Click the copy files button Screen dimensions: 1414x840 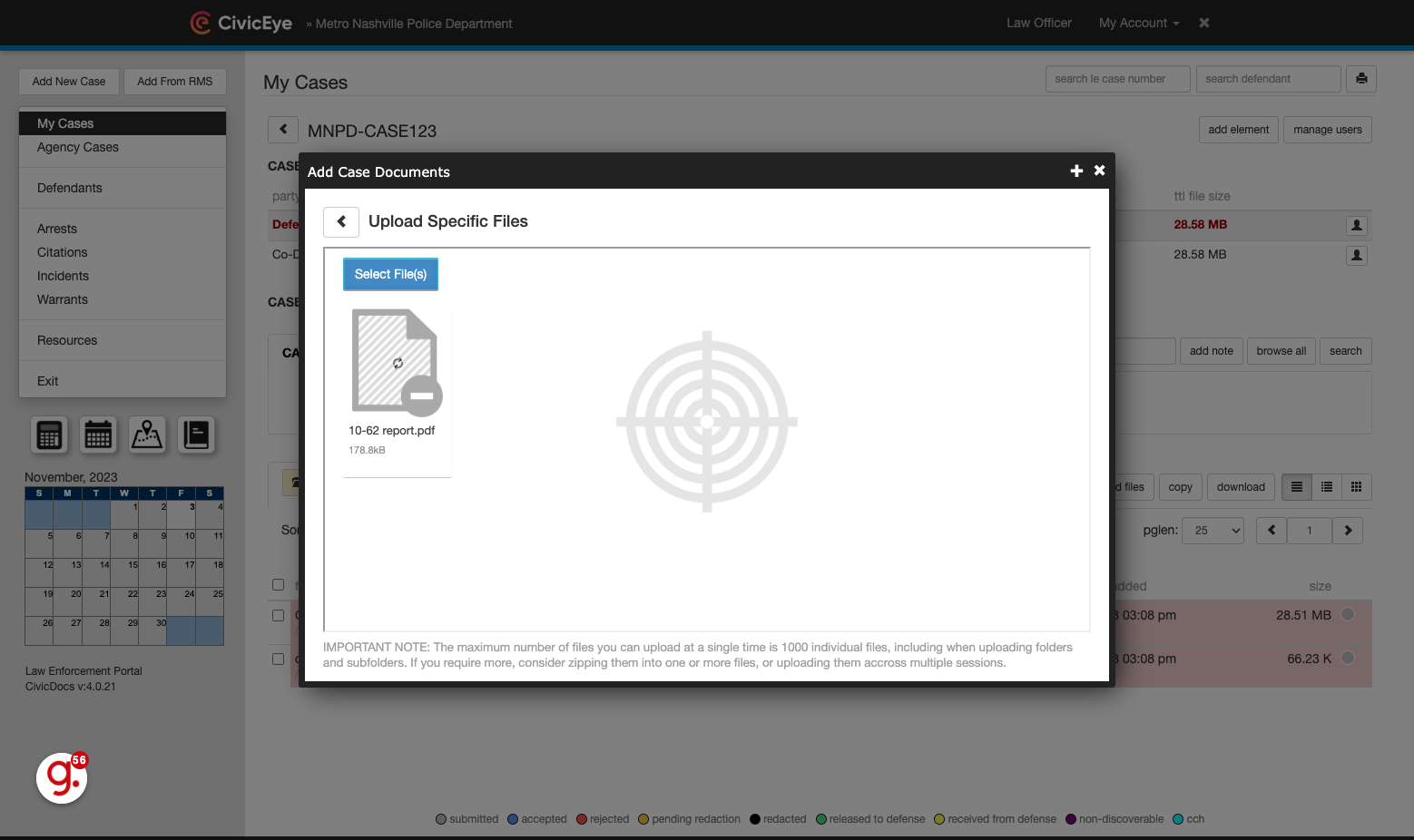coord(1181,487)
